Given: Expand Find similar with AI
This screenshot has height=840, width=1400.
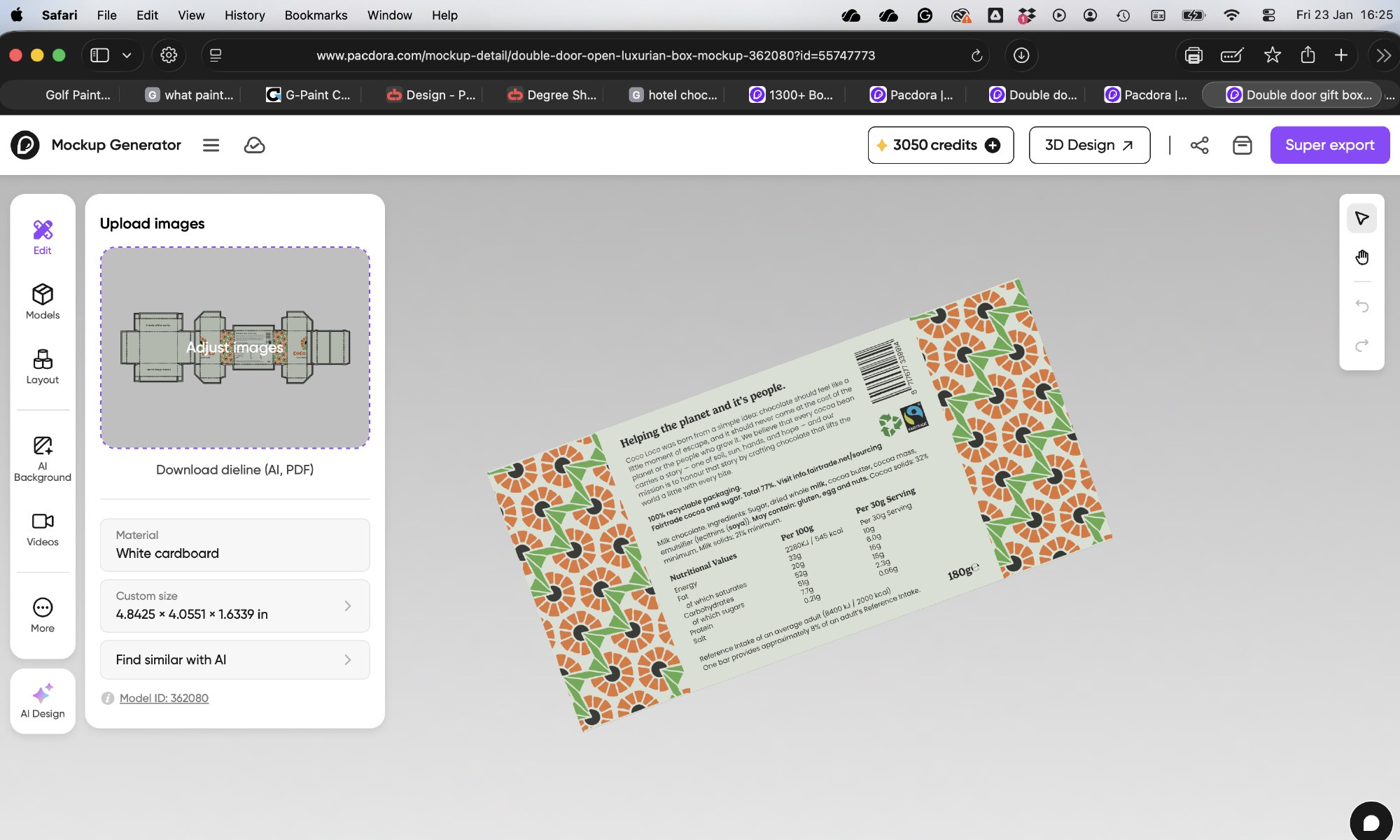Looking at the screenshot, I should pyautogui.click(x=234, y=659).
